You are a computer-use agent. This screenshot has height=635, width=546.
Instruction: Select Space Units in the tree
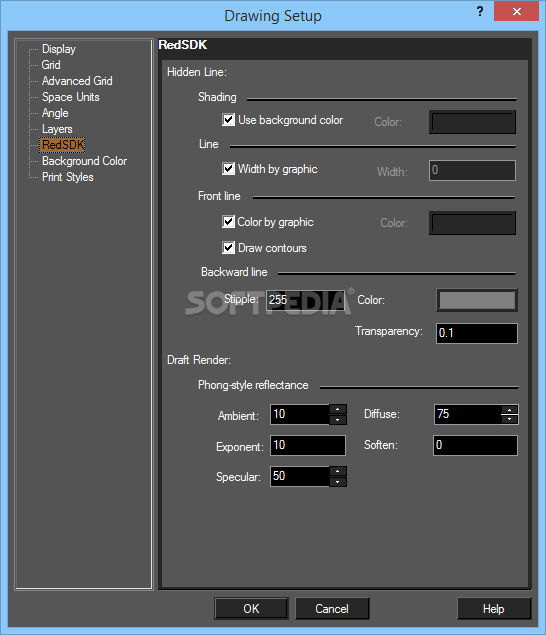pyautogui.click(x=70, y=97)
